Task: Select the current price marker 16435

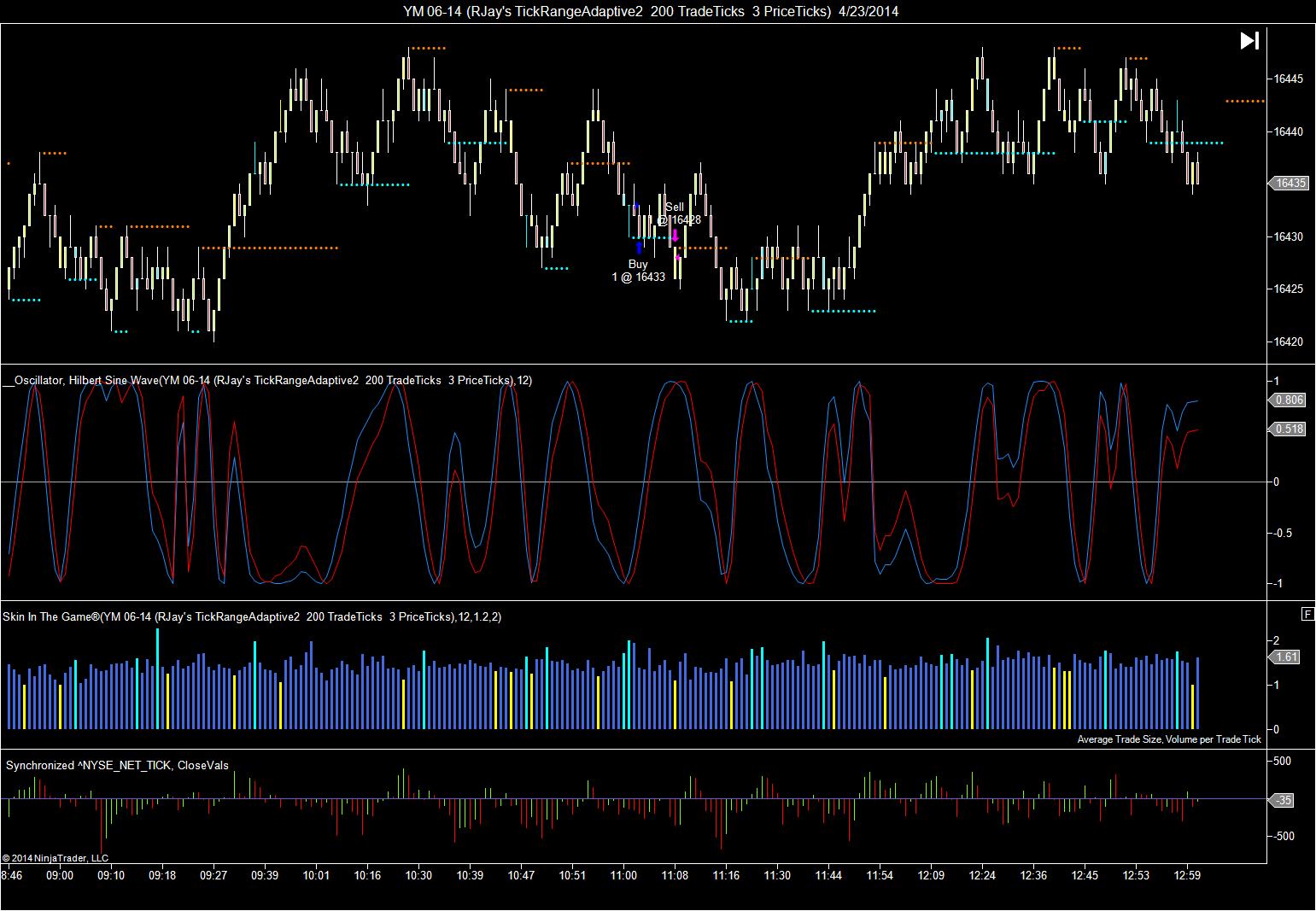Action: coord(1288,184)
